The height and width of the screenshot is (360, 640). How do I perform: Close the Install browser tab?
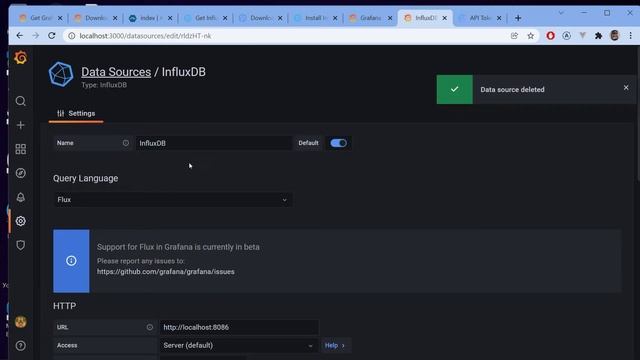point(335,18)
